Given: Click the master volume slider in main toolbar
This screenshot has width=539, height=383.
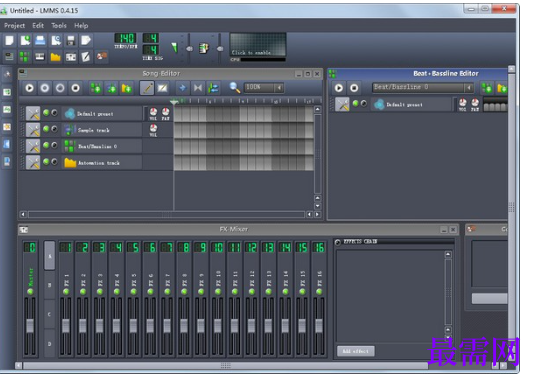Looking at the screenshot, I should coord(189,49).
